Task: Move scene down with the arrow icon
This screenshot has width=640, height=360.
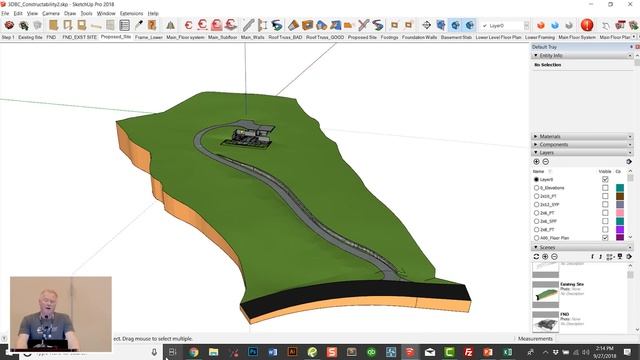Action: 592,256
